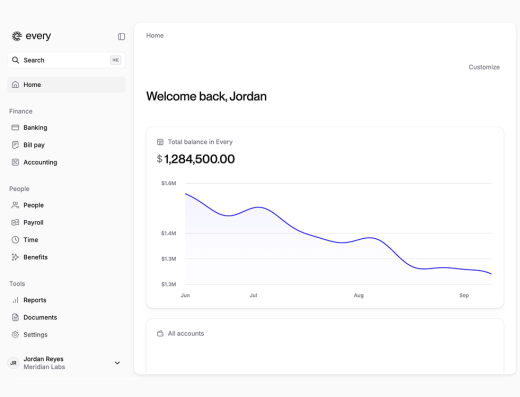Click the All accounts heading
Image resolution: width=520 pixels, height=397 pixels.
pyautogui.click(x=186, y=333)
